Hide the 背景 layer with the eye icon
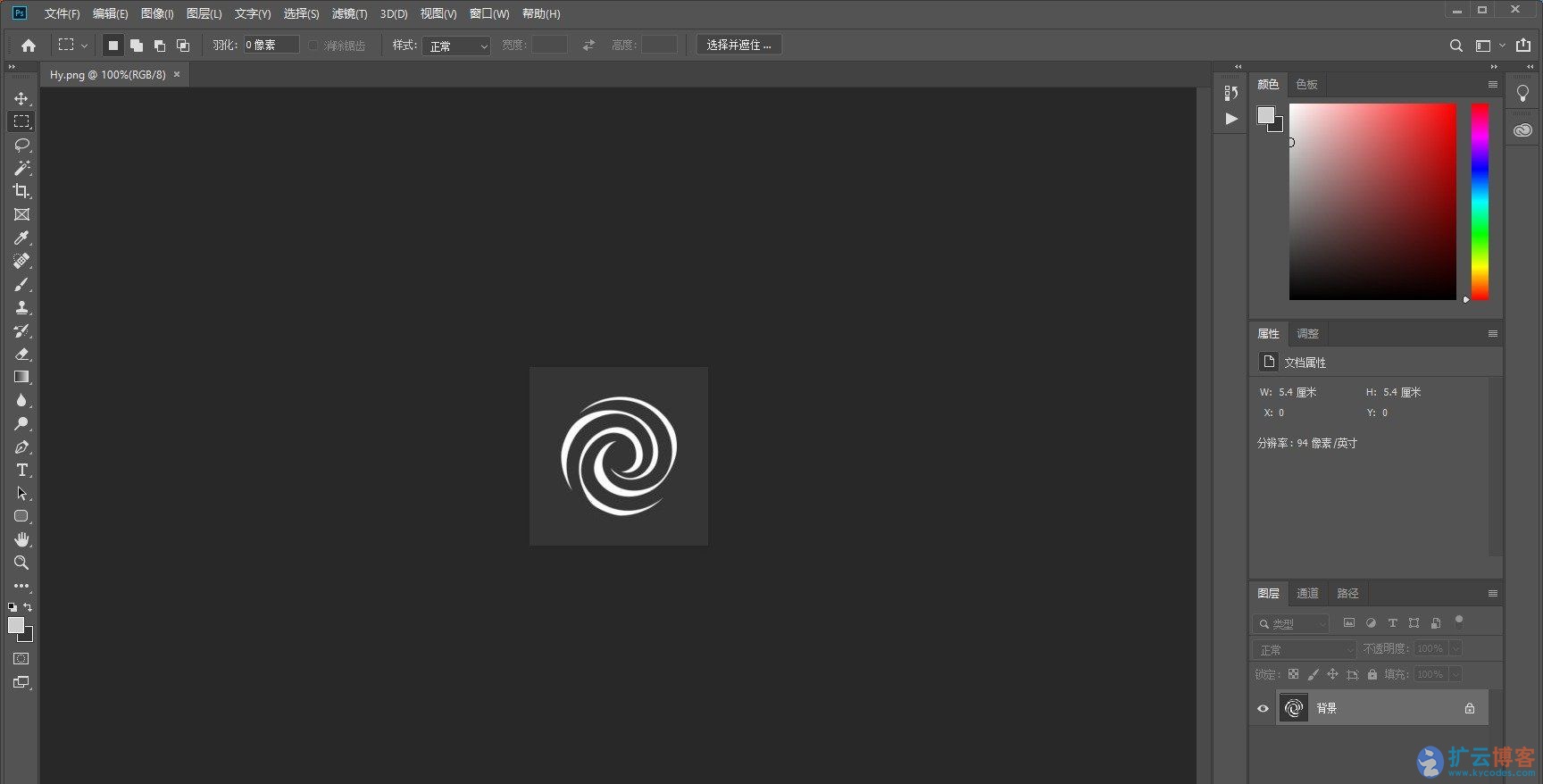This screenshot has height=784, width=1543. (x=1263, y=708)
